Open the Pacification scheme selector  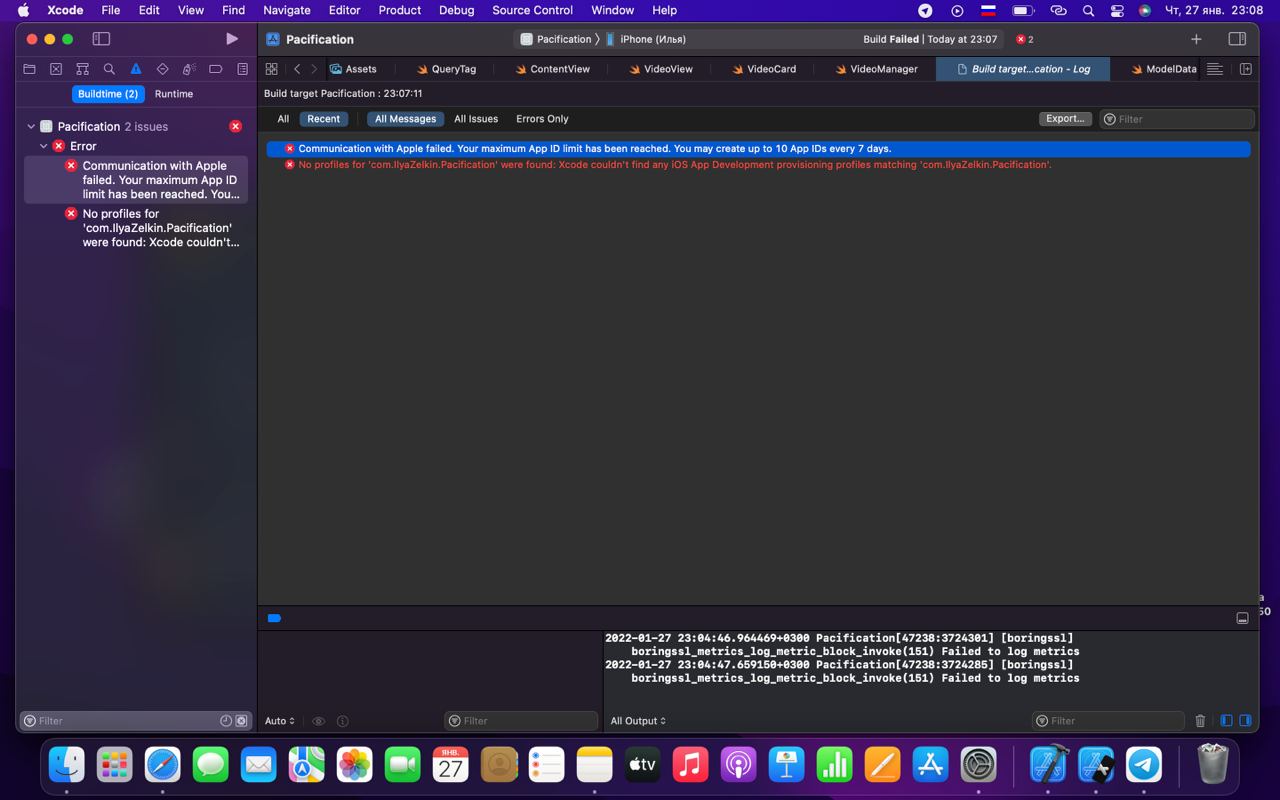tap(556, 39)
